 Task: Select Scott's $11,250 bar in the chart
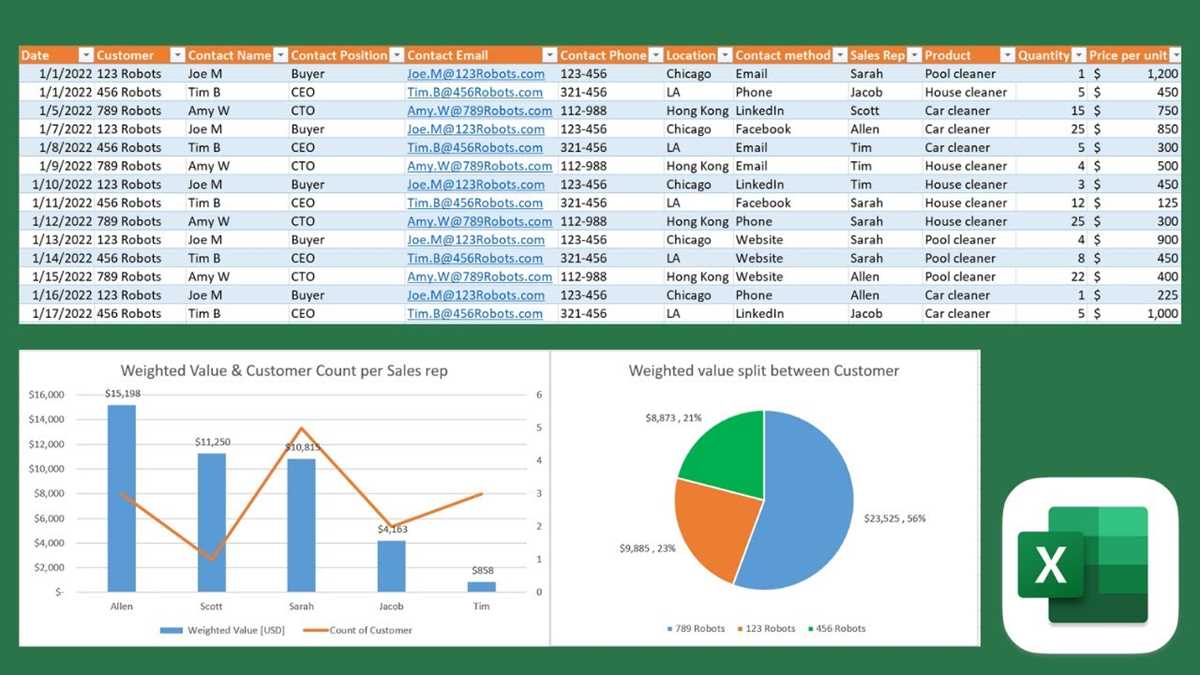[x=212, y=522]
